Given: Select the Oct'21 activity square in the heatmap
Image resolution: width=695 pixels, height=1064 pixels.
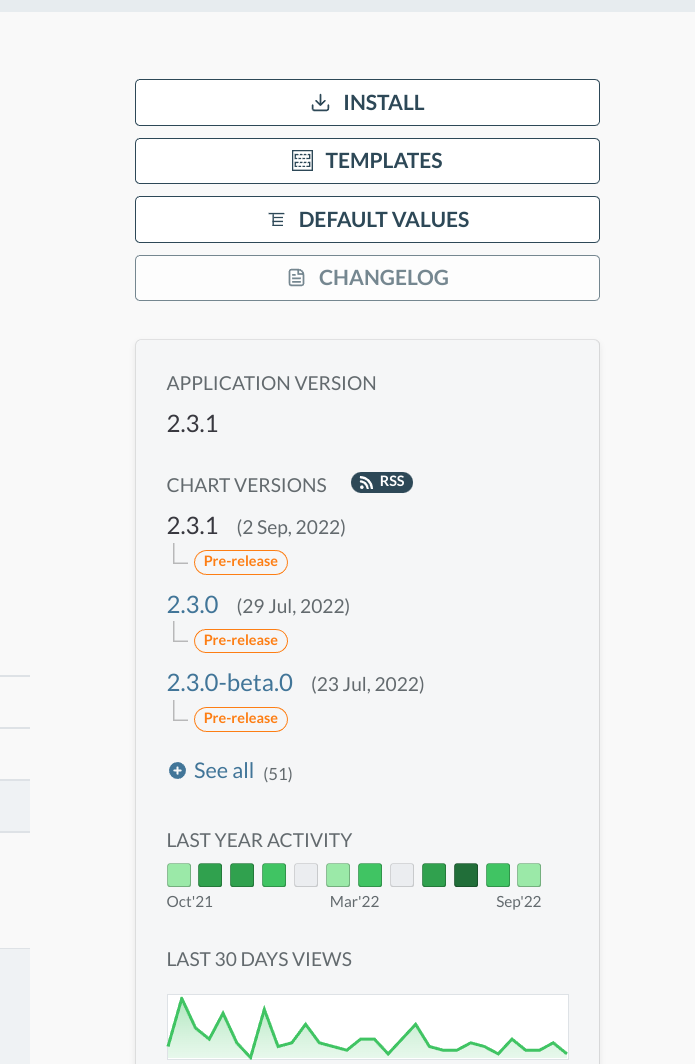Looking at the screenshot, I should click(x=177, y=874).
